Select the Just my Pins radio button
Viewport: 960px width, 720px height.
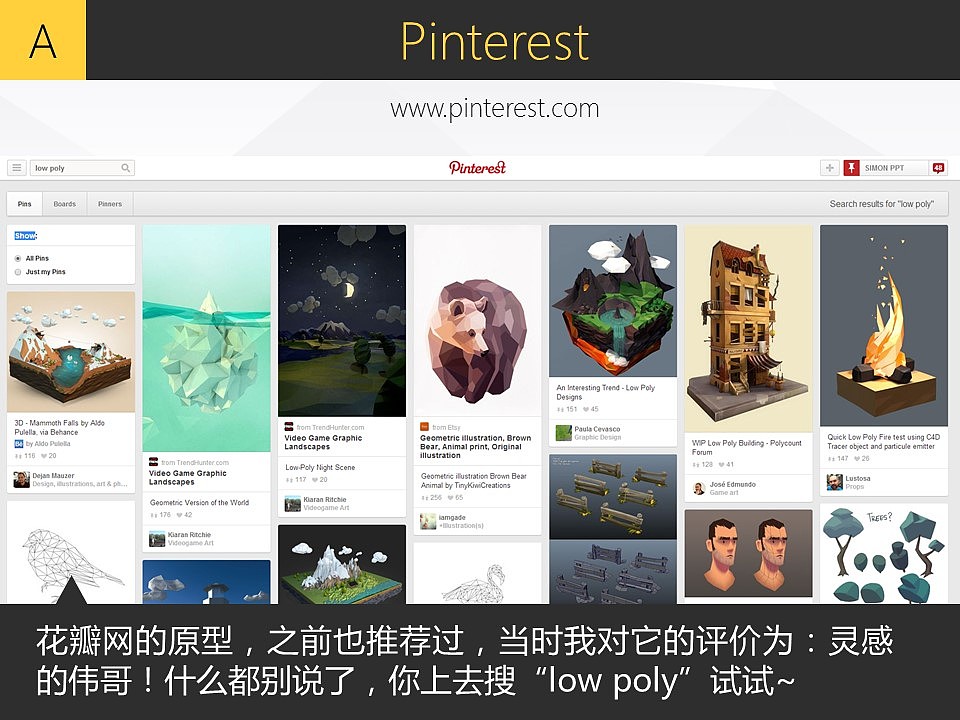[18, 272]
